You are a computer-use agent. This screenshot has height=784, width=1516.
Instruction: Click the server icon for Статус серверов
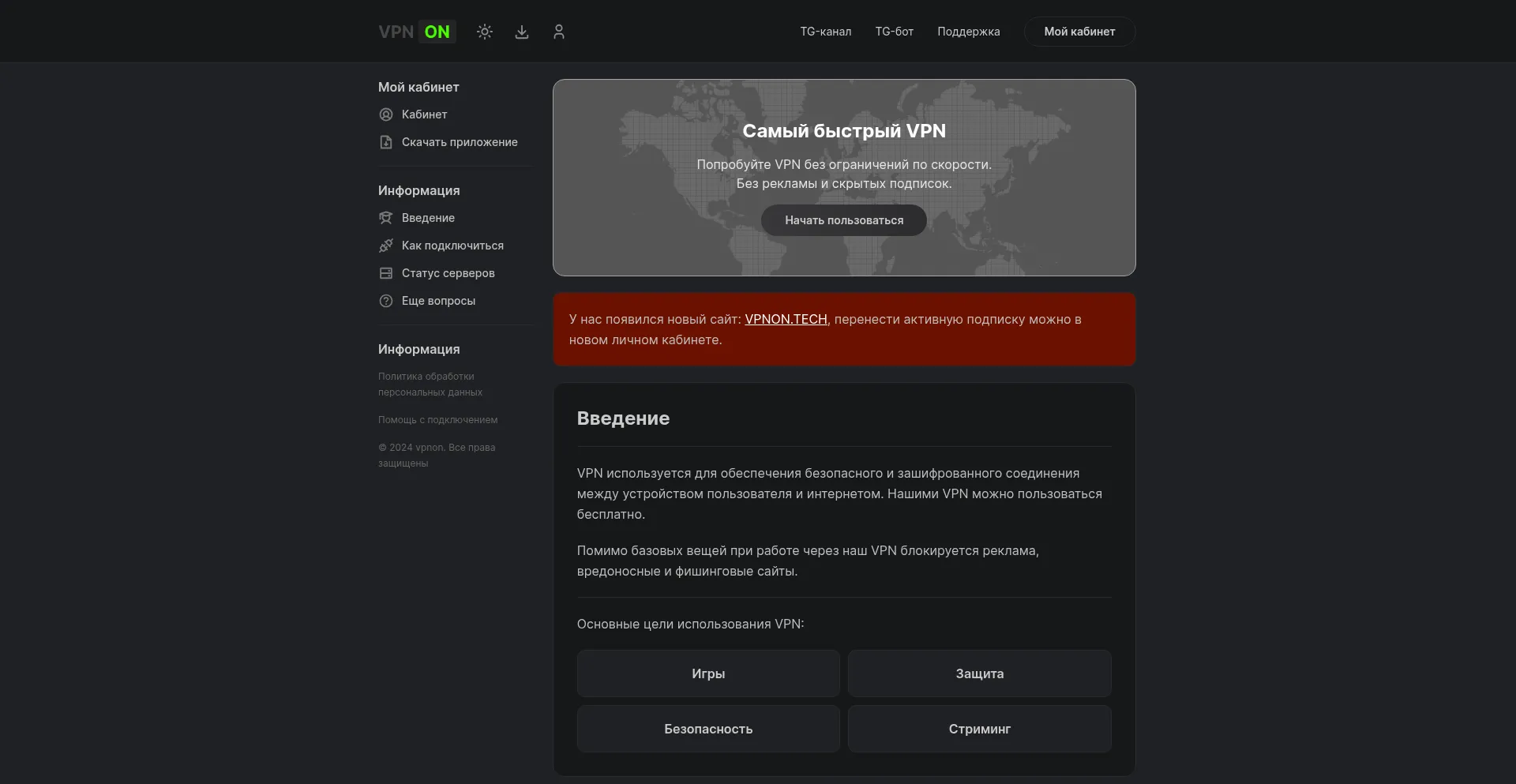pyautogui.click(x=386, y=273)
